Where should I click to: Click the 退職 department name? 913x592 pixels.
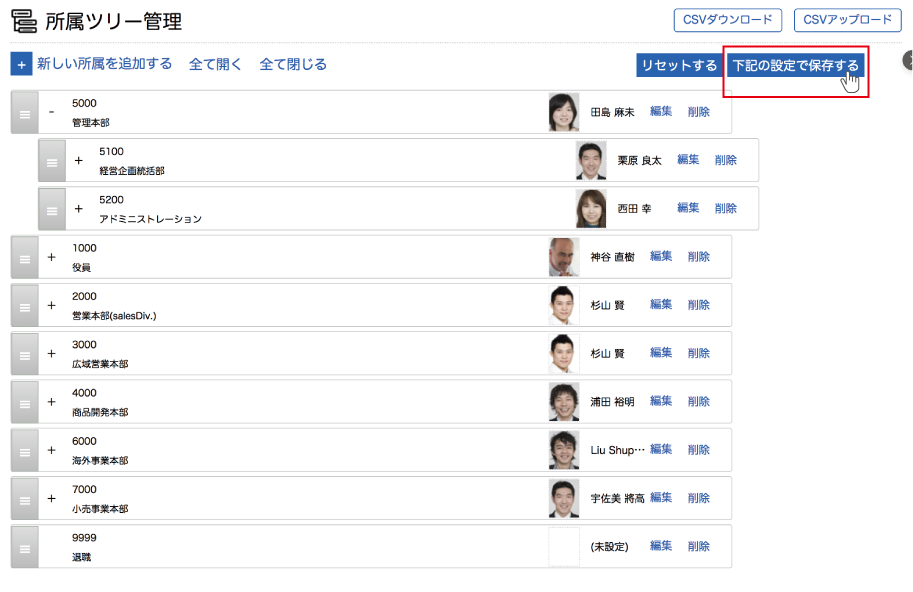click(82, 558)
